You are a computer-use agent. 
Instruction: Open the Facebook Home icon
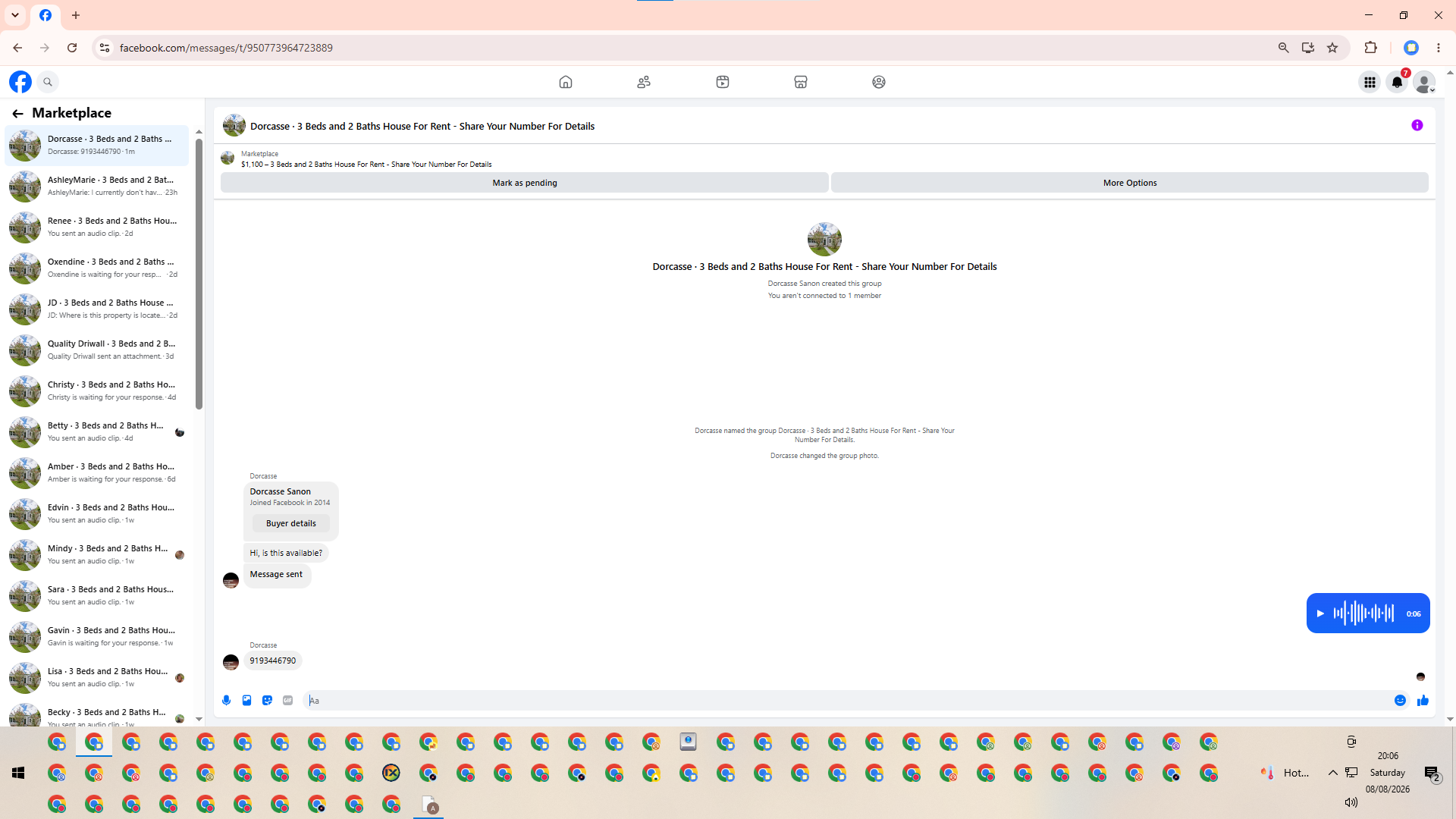tap(566, 82)
